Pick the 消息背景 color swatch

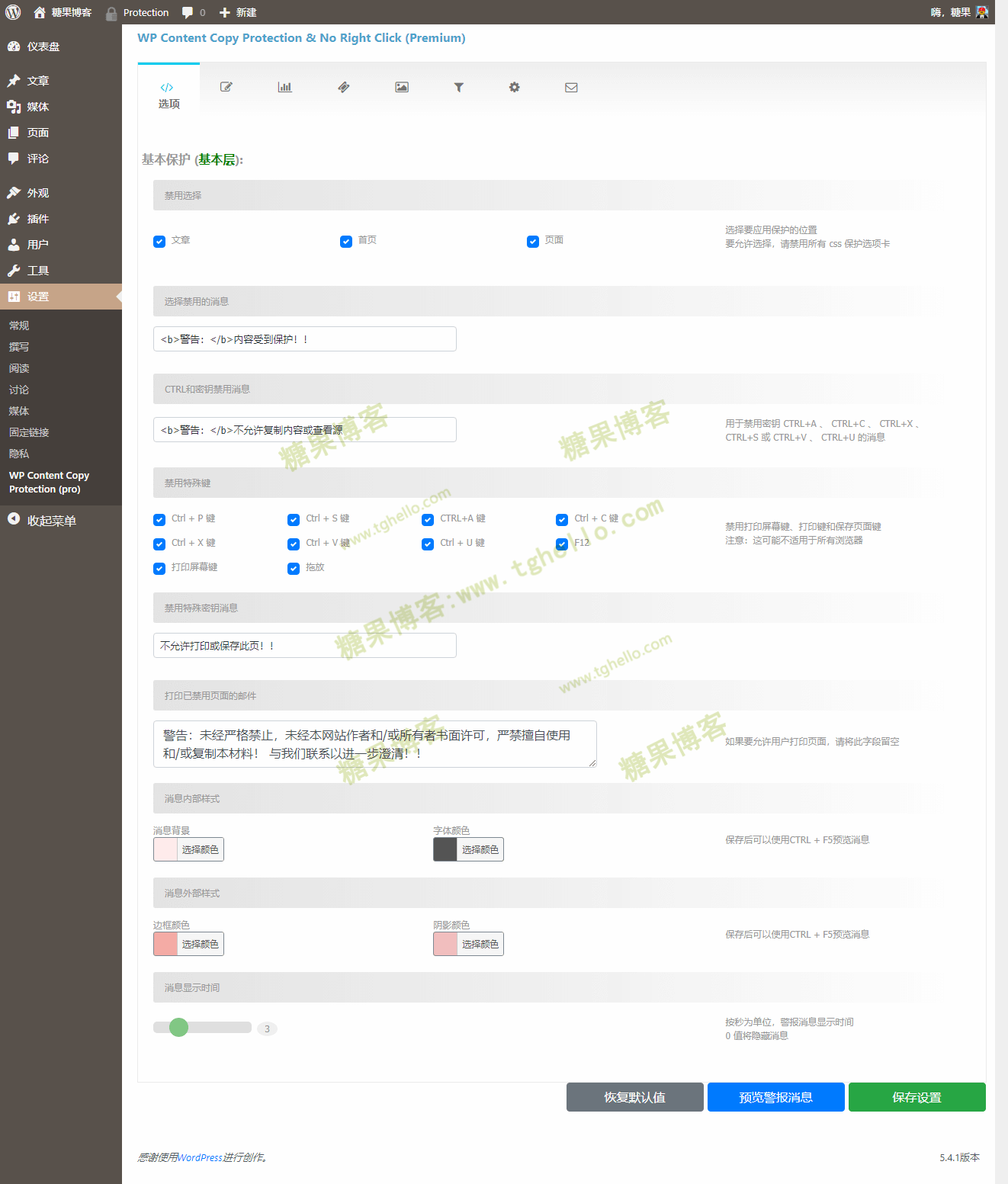click(x=165, y=849)
